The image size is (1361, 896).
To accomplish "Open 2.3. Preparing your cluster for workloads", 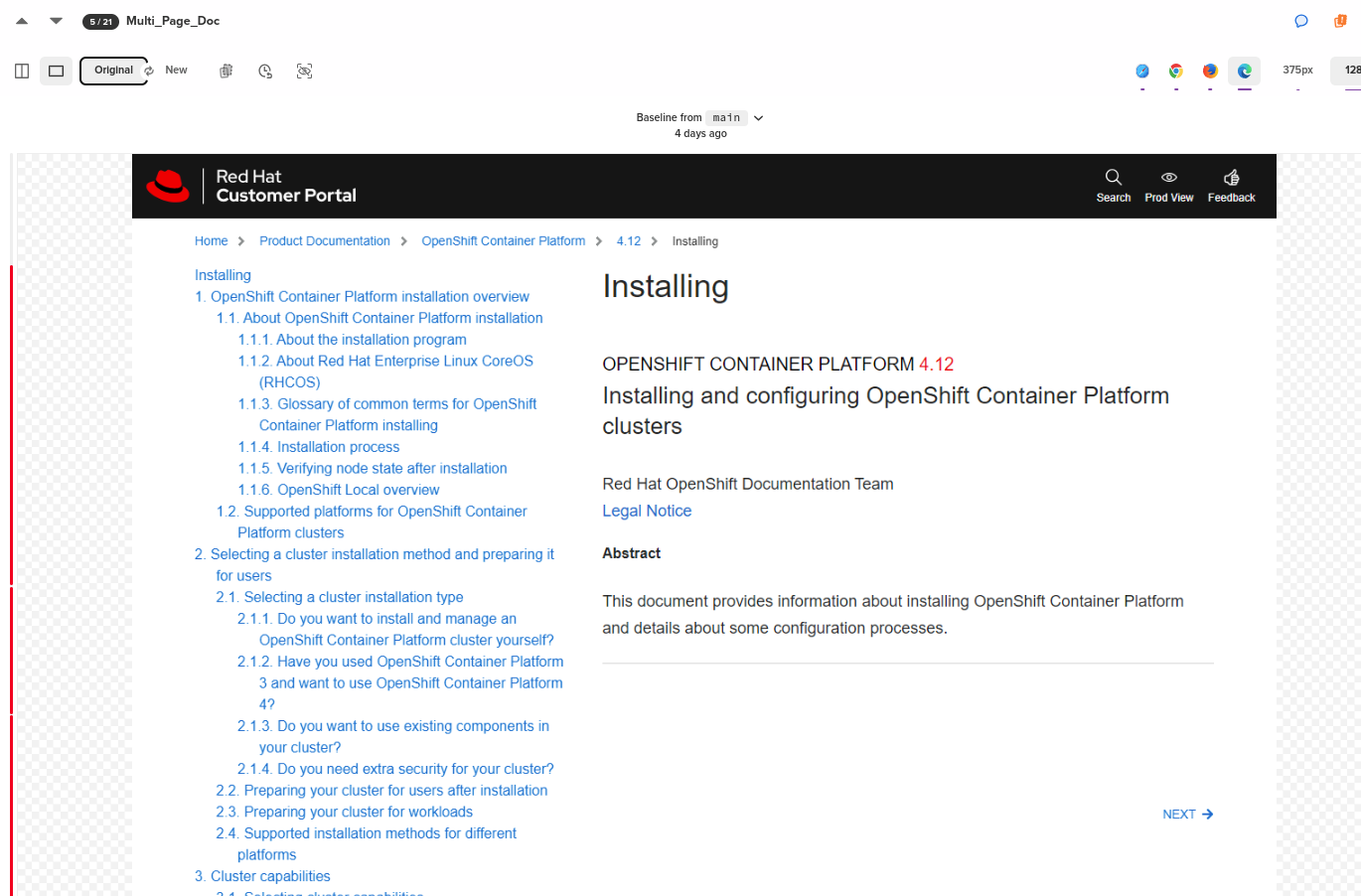I will pyautogui.click(x=345, y=813).
